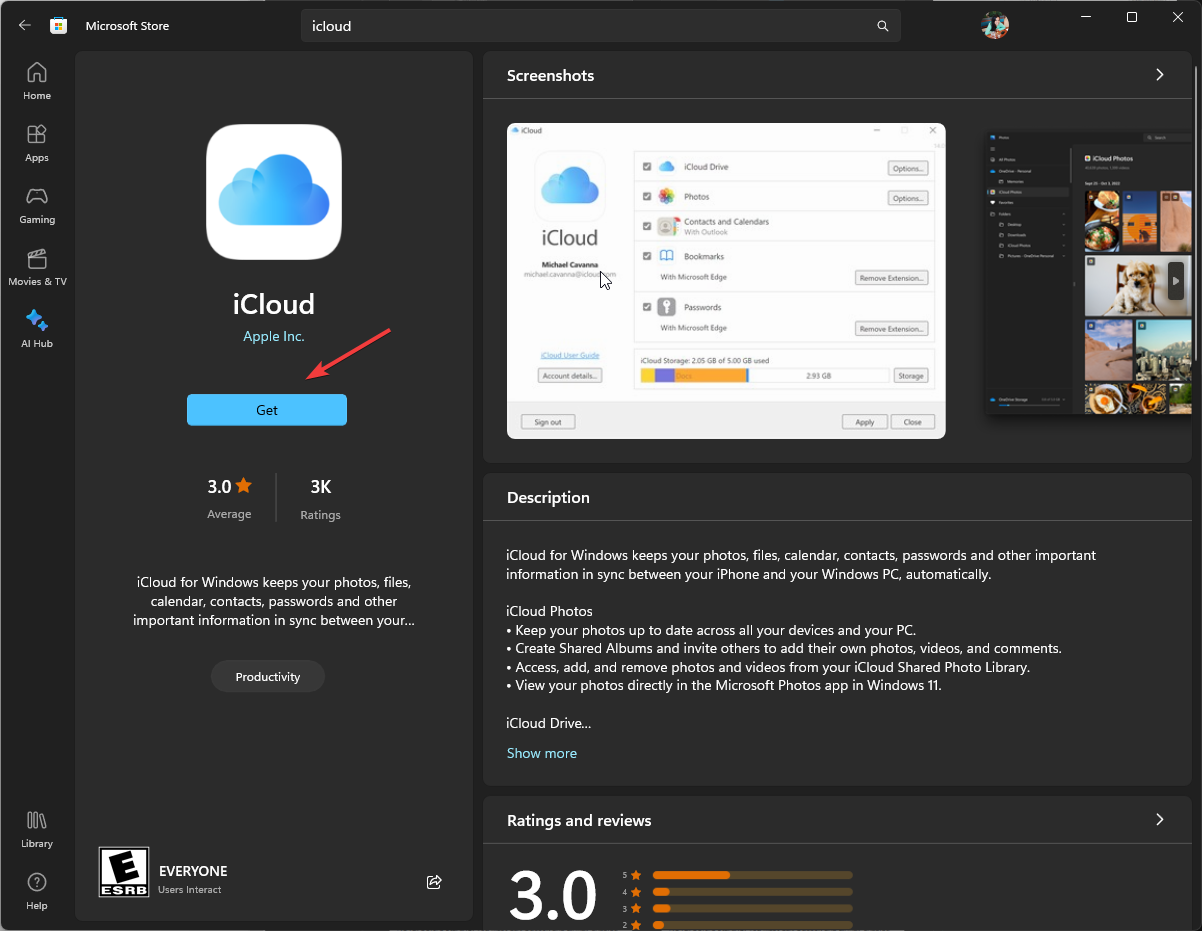Open the first iCloud settings screenshot

coord(726,281)
